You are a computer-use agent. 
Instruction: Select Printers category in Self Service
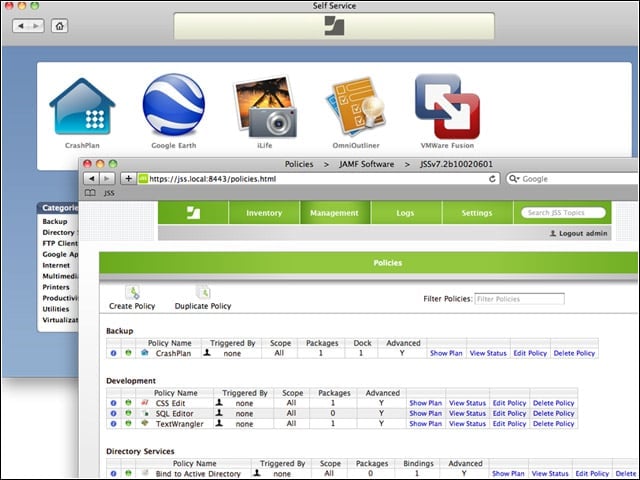point(56,287)
